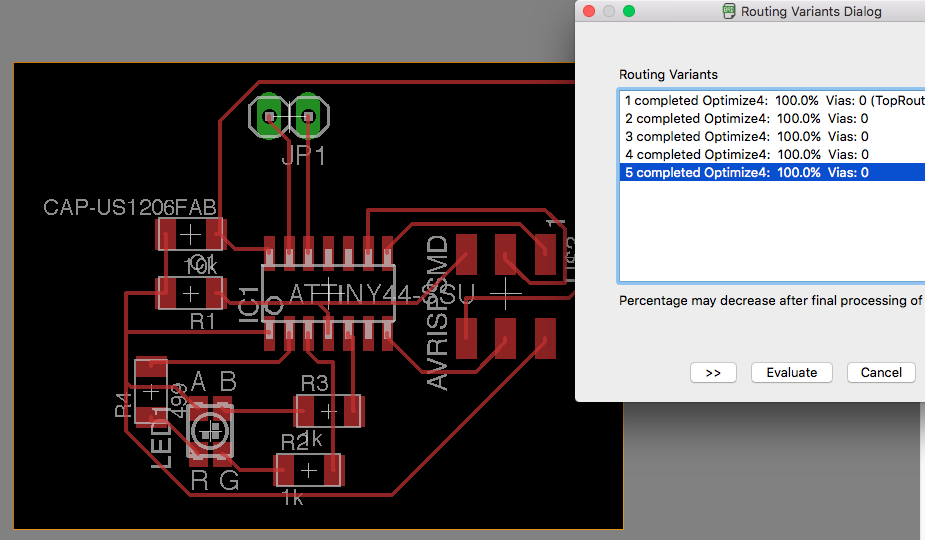Select routing variant 4 completed Optimize4
This screenshot has height=540, width=925.
[x=772, y=155]
